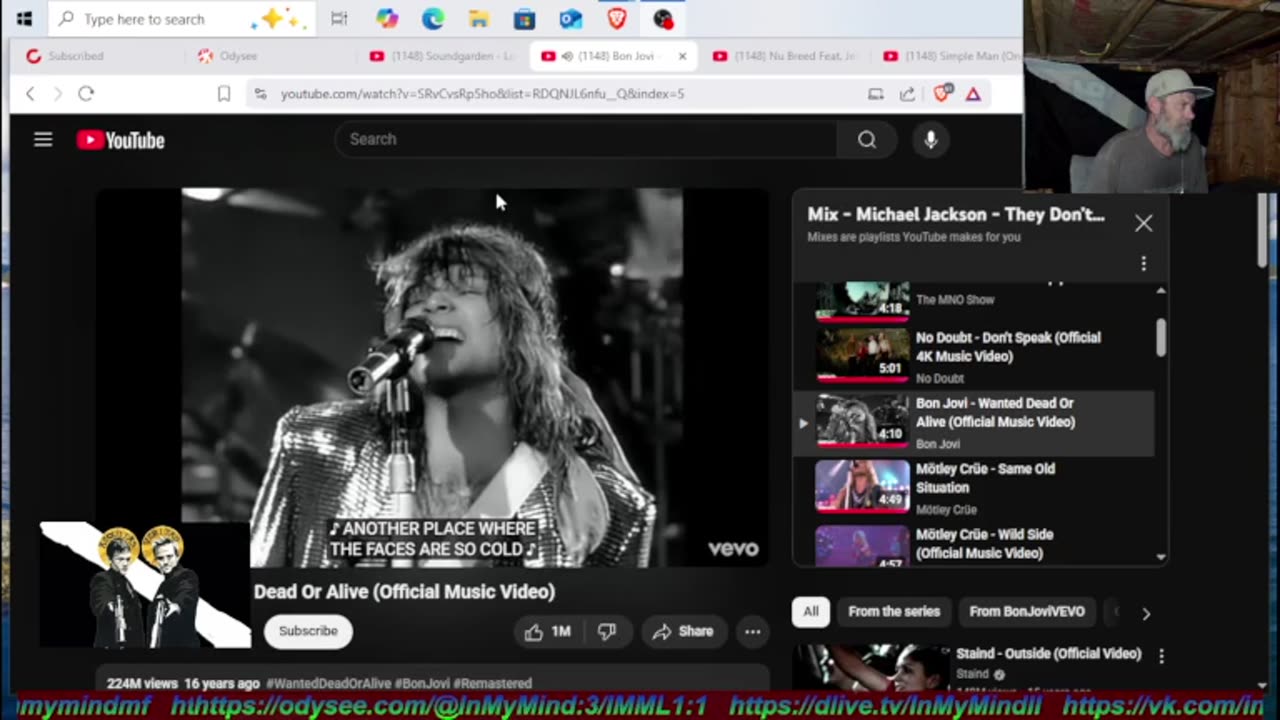The image size is (1280, 720).
Task: Reload the current YouTube page
Action: pyautogui.click(x=86, y=93)
